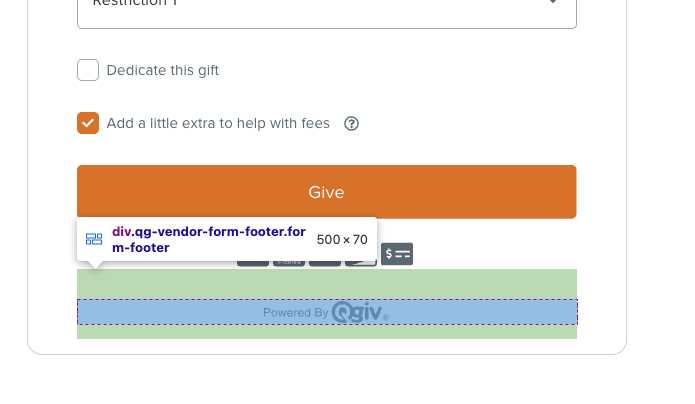Click the partially hidden card icon beside eCheck
The height and width of the screenshot is (404, 695).
[361, 263]
